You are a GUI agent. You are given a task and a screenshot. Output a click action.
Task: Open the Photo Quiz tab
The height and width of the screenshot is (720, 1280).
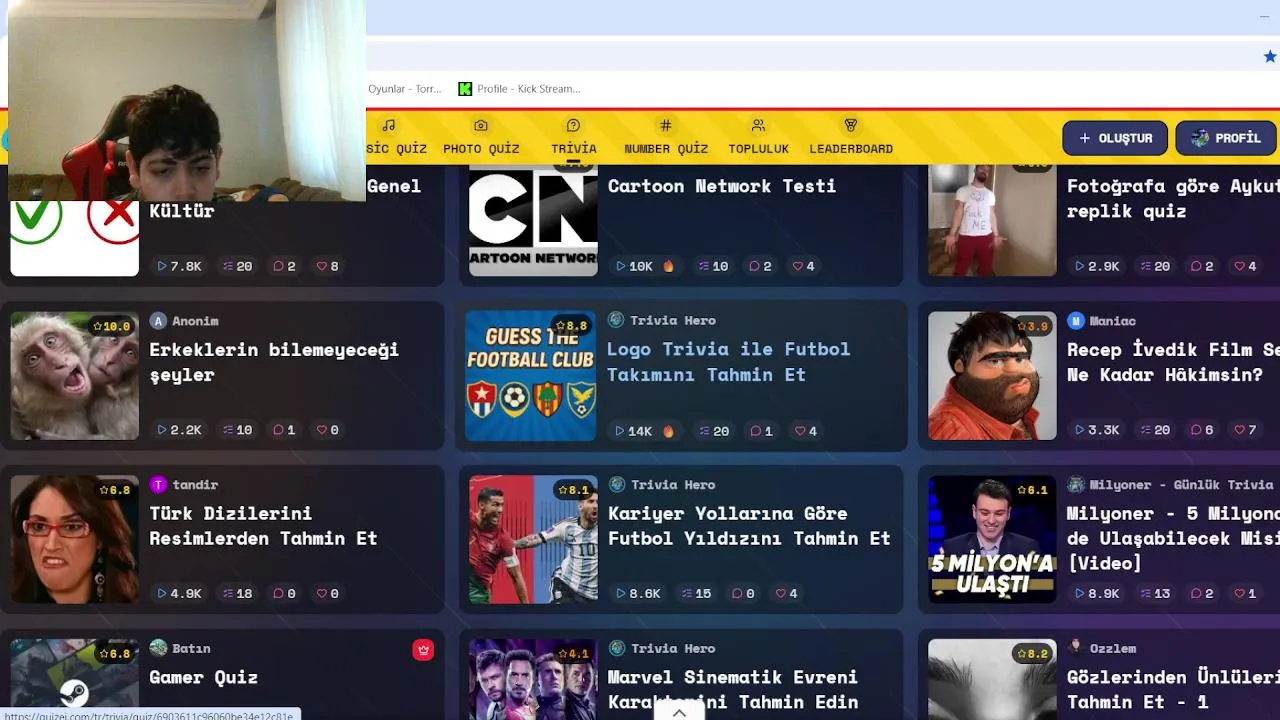481,137
